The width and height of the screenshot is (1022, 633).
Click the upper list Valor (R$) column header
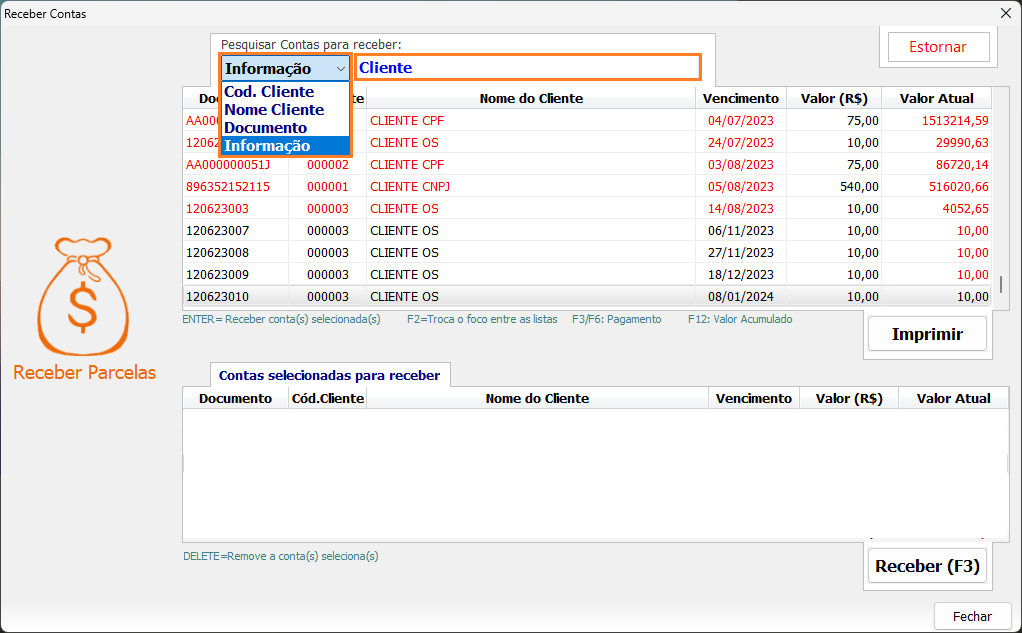[834, 98]
